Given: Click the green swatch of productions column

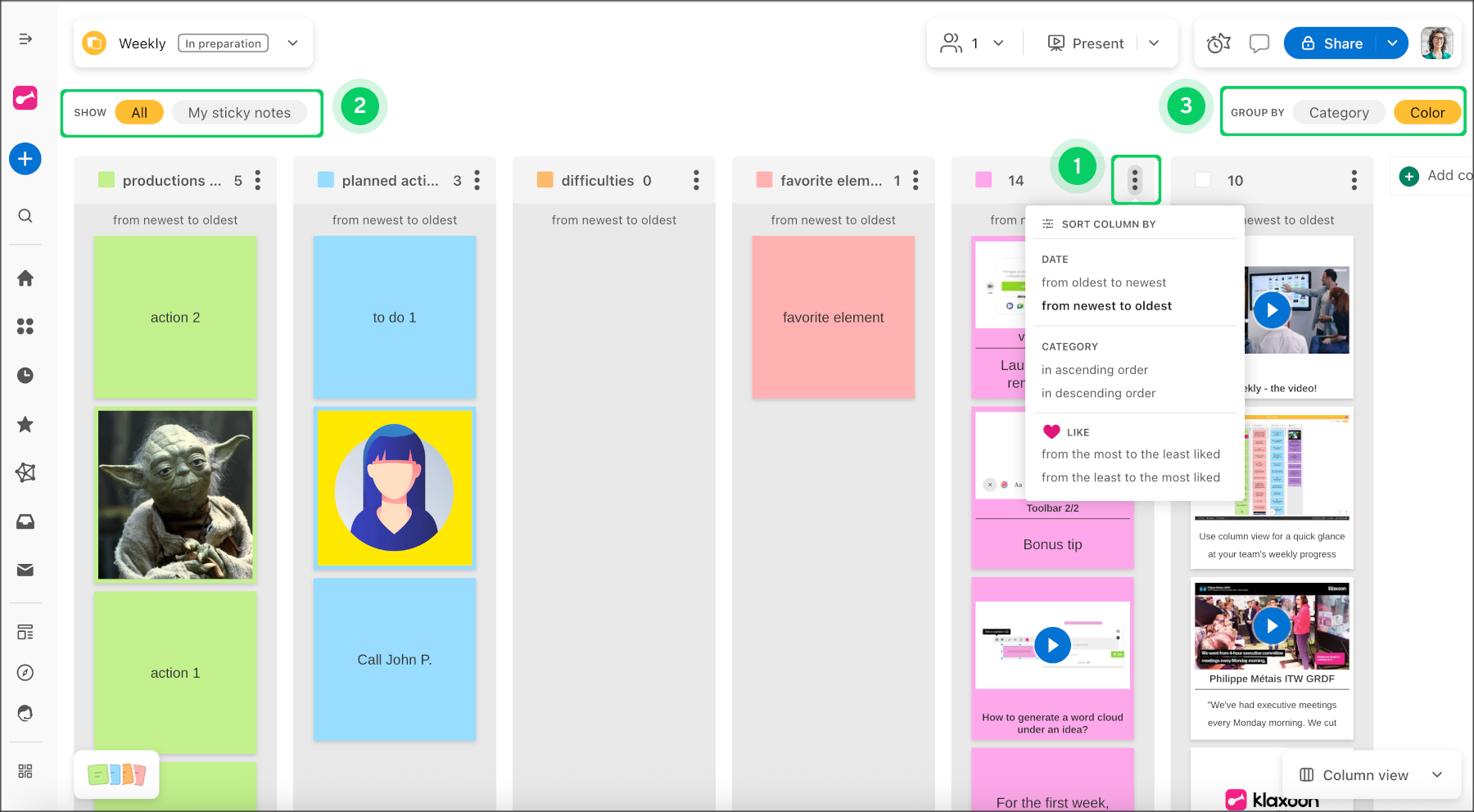Looking at the screenshot, I should (x=106, y=180).
